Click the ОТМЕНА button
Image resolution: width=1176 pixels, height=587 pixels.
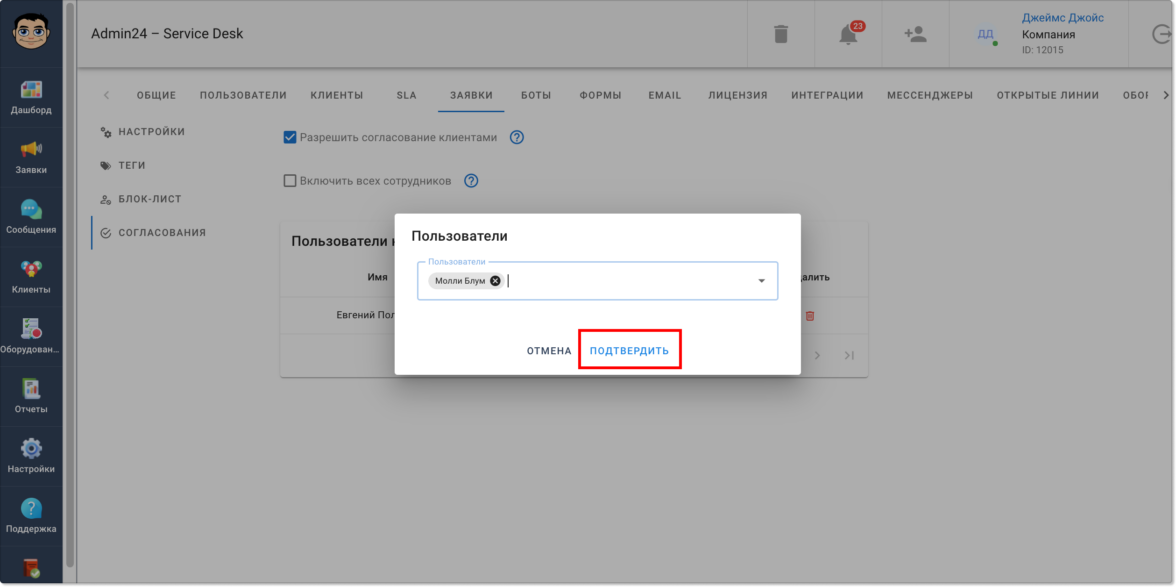click(549, 351)
